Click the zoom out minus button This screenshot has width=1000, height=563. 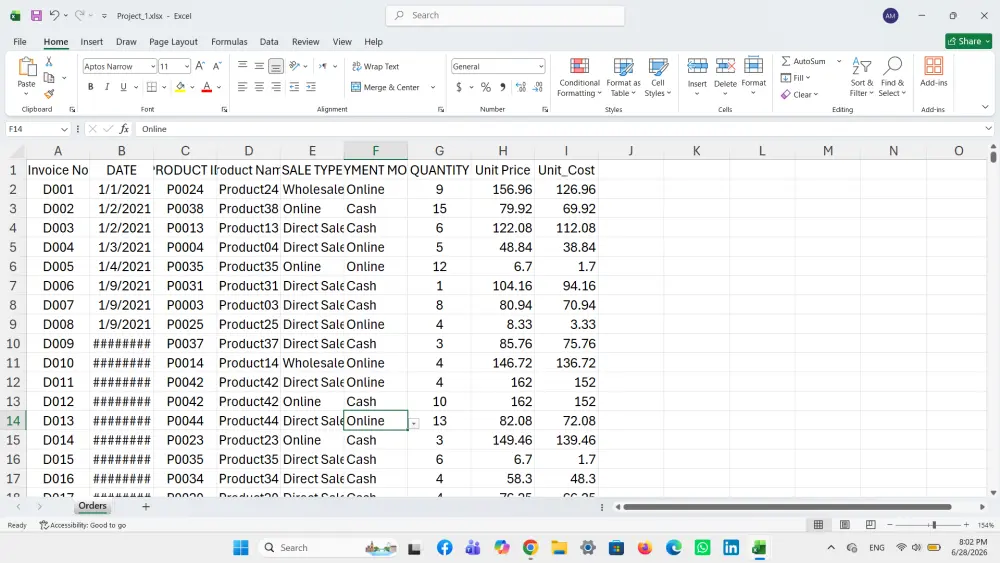pos(890,525)
